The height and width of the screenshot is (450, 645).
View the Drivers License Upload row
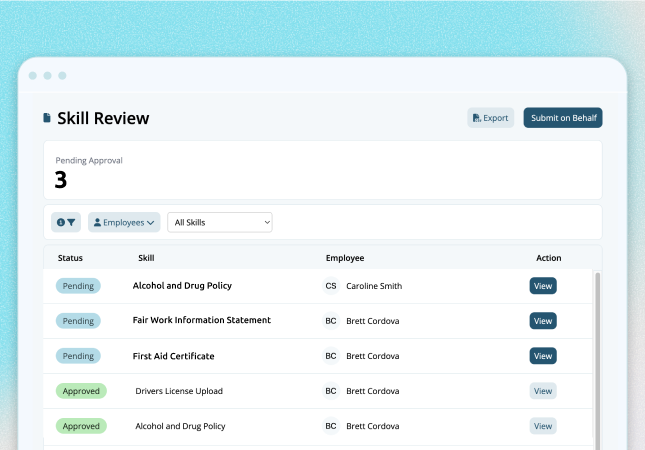click(x=543, y=391)
